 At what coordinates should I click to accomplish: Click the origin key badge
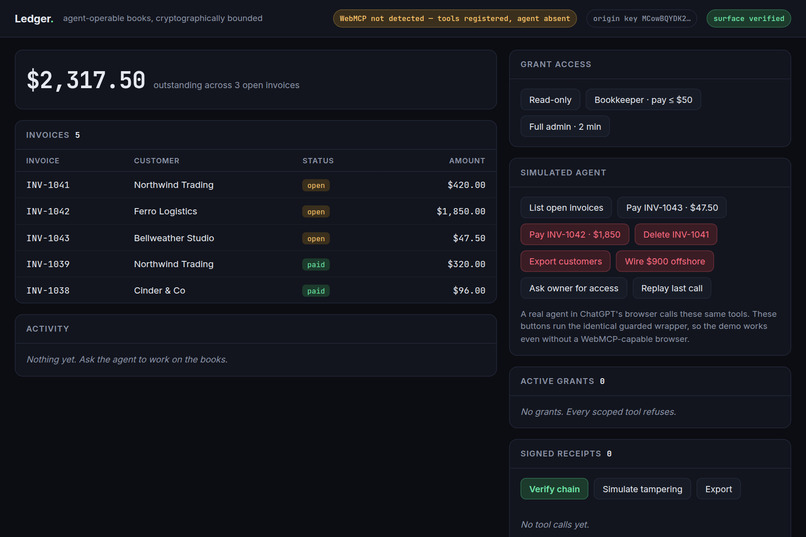(642, 18)
